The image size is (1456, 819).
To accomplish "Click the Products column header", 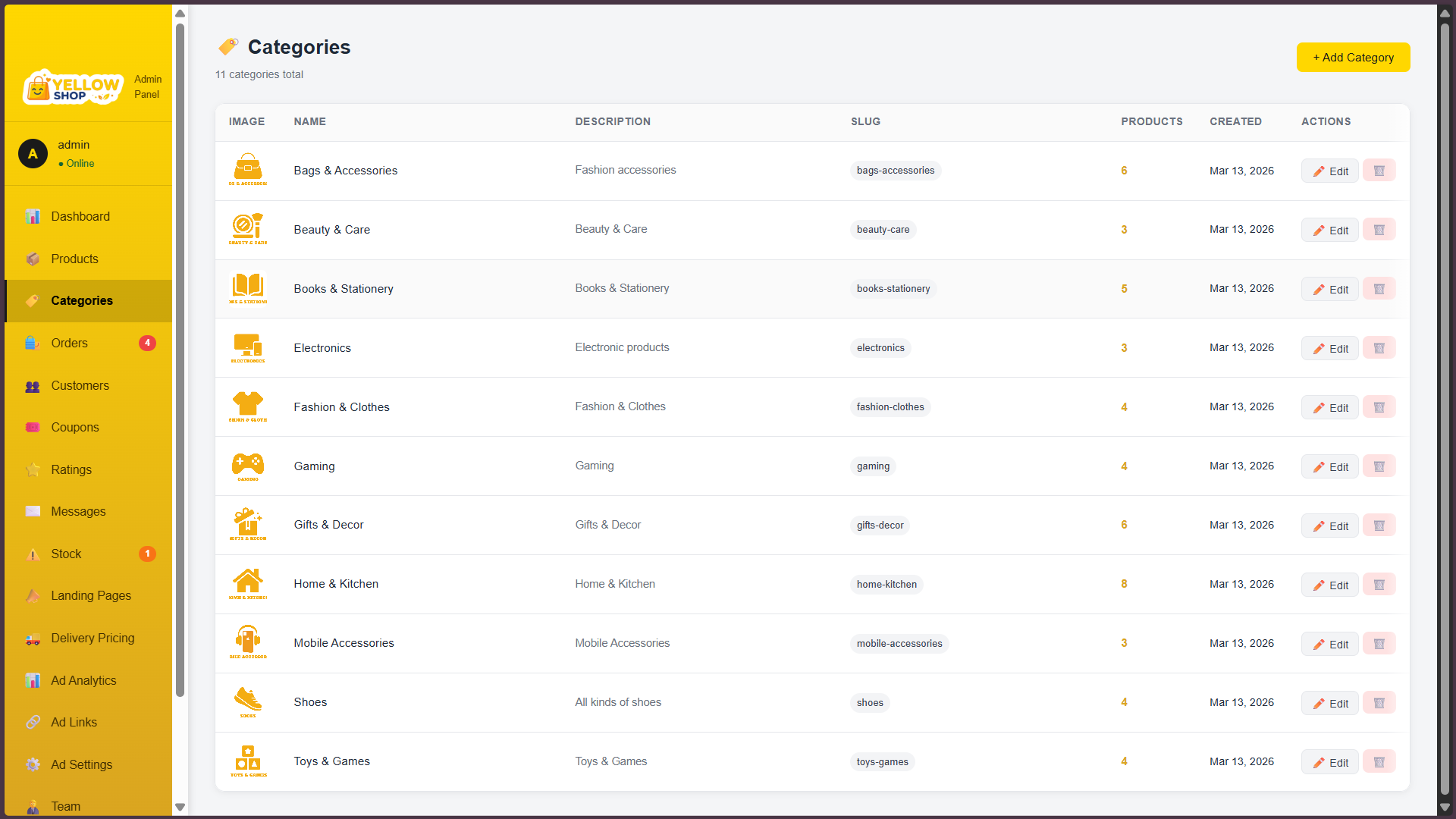I will [x=1152, y=121].
